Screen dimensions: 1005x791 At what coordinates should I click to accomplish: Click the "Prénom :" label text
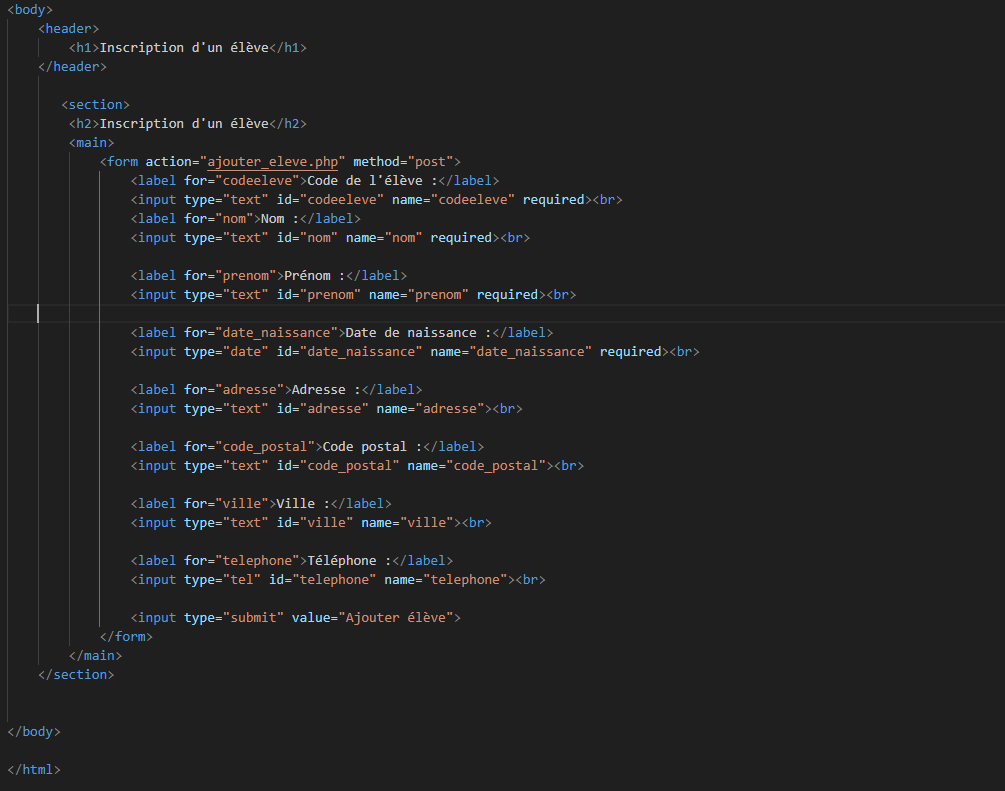pos(315,276)
